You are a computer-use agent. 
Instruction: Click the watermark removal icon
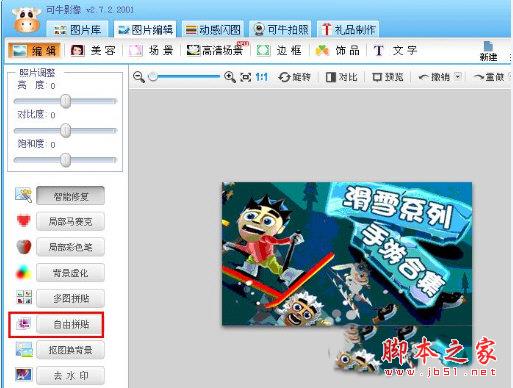24,375
